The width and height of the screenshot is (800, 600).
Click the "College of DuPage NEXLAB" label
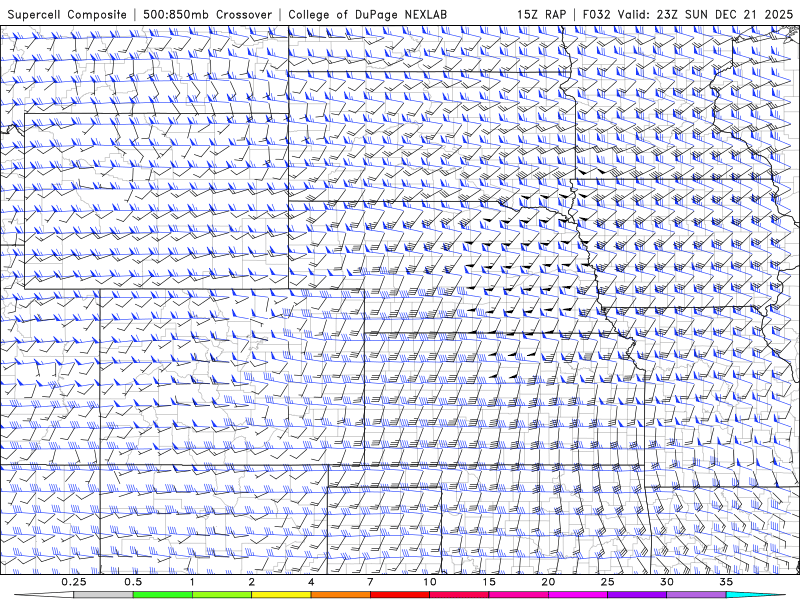[x=367, y=14]
